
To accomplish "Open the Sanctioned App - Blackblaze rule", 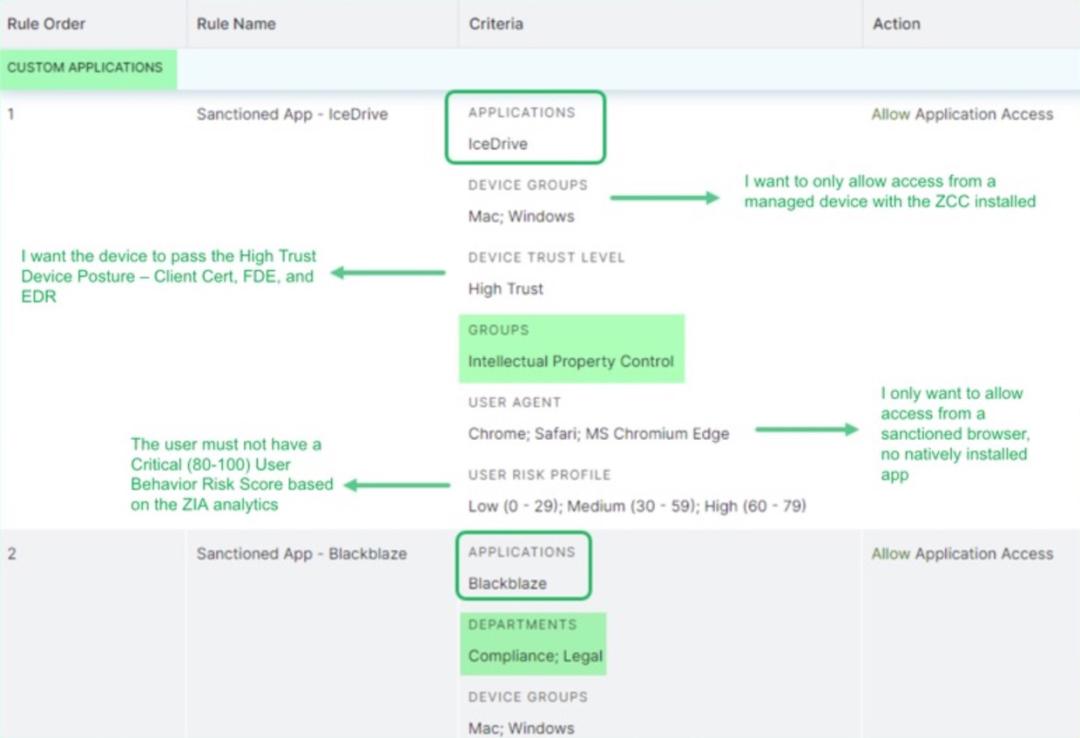I will point(300,553).
